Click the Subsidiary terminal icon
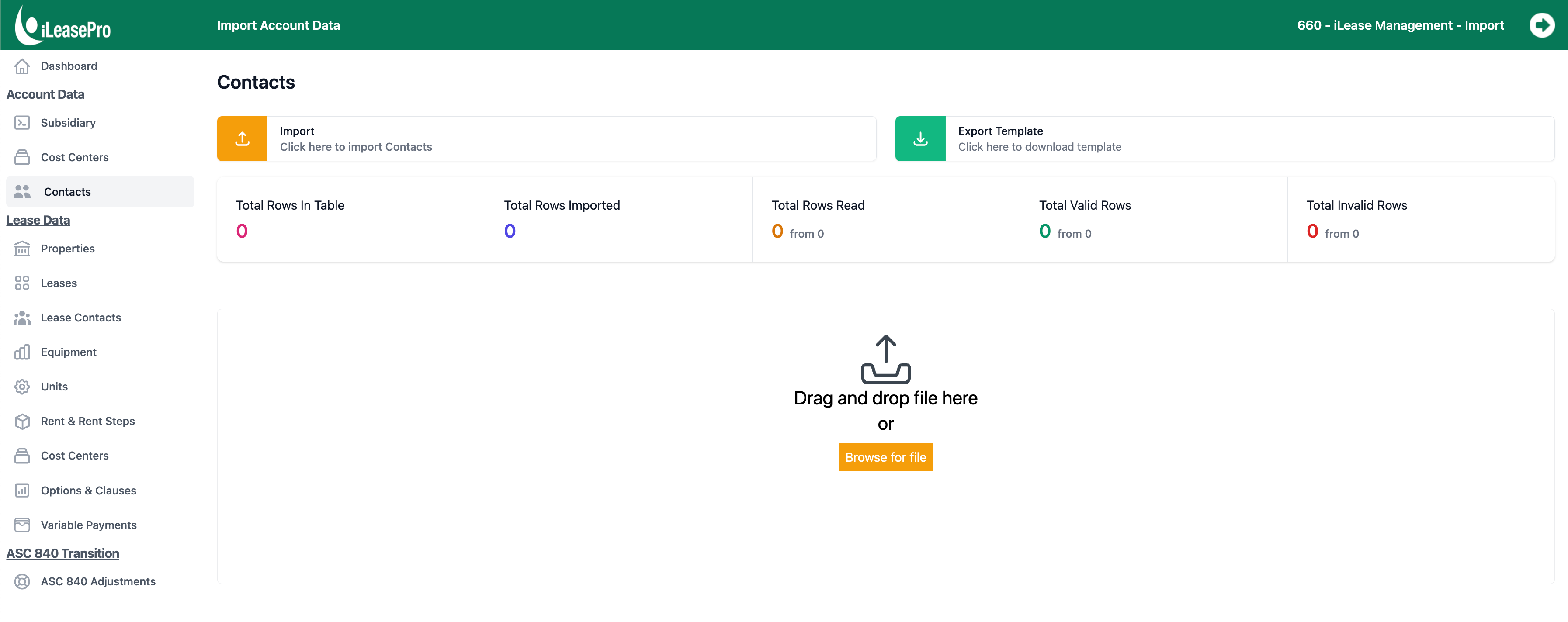The image size is (1568, 622). click(22, 122)
